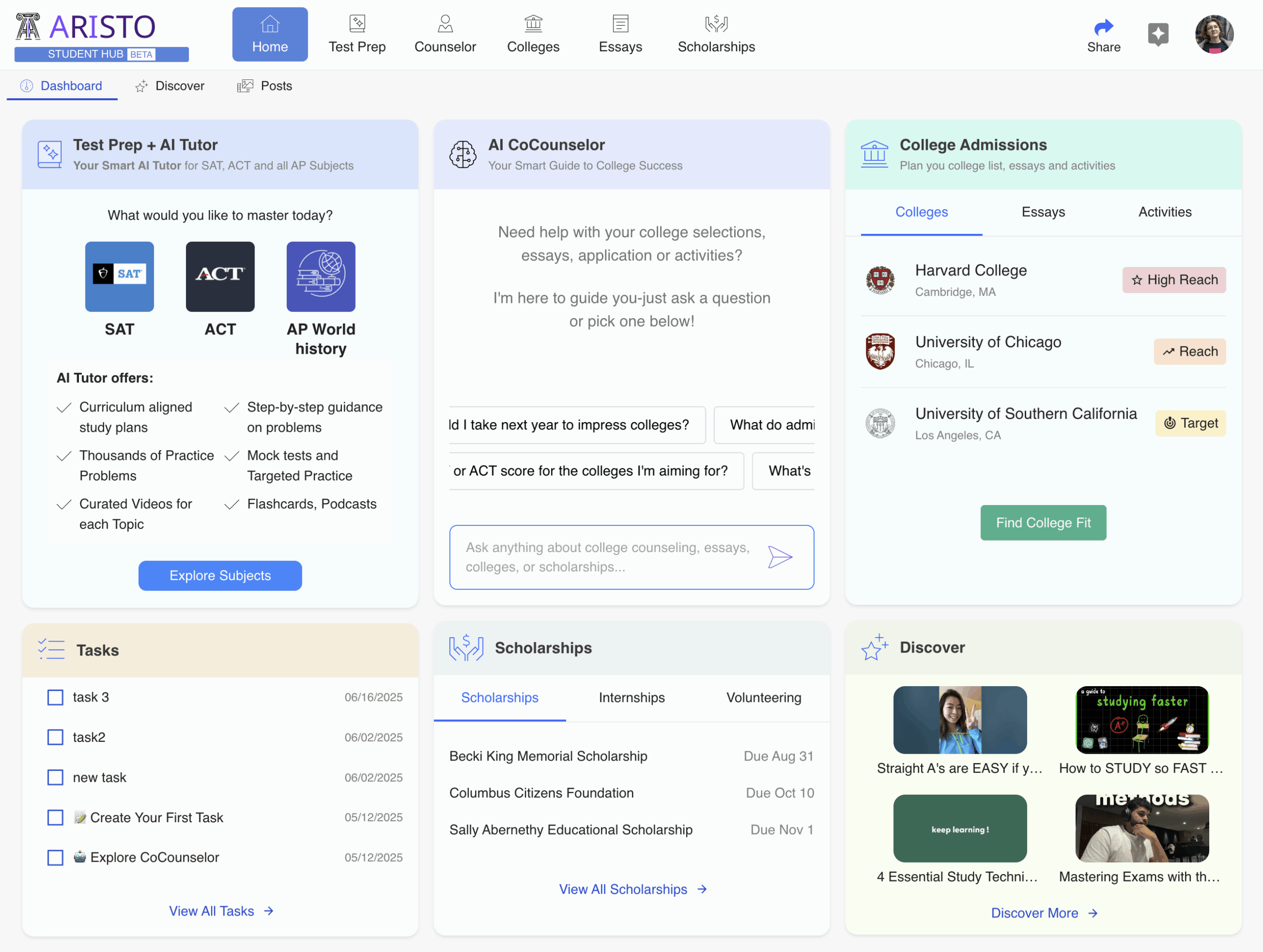1263x952 pixels.
Task: Open the View All Tasks link
Action: click(x=221, y=911)
